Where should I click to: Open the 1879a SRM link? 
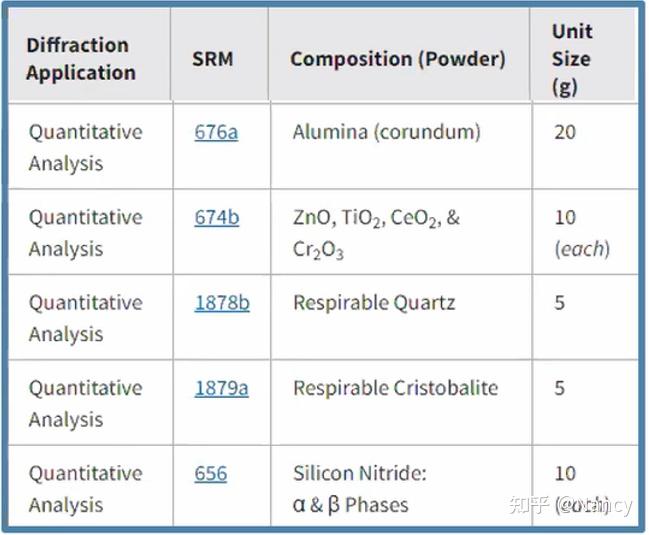point(221,388)
